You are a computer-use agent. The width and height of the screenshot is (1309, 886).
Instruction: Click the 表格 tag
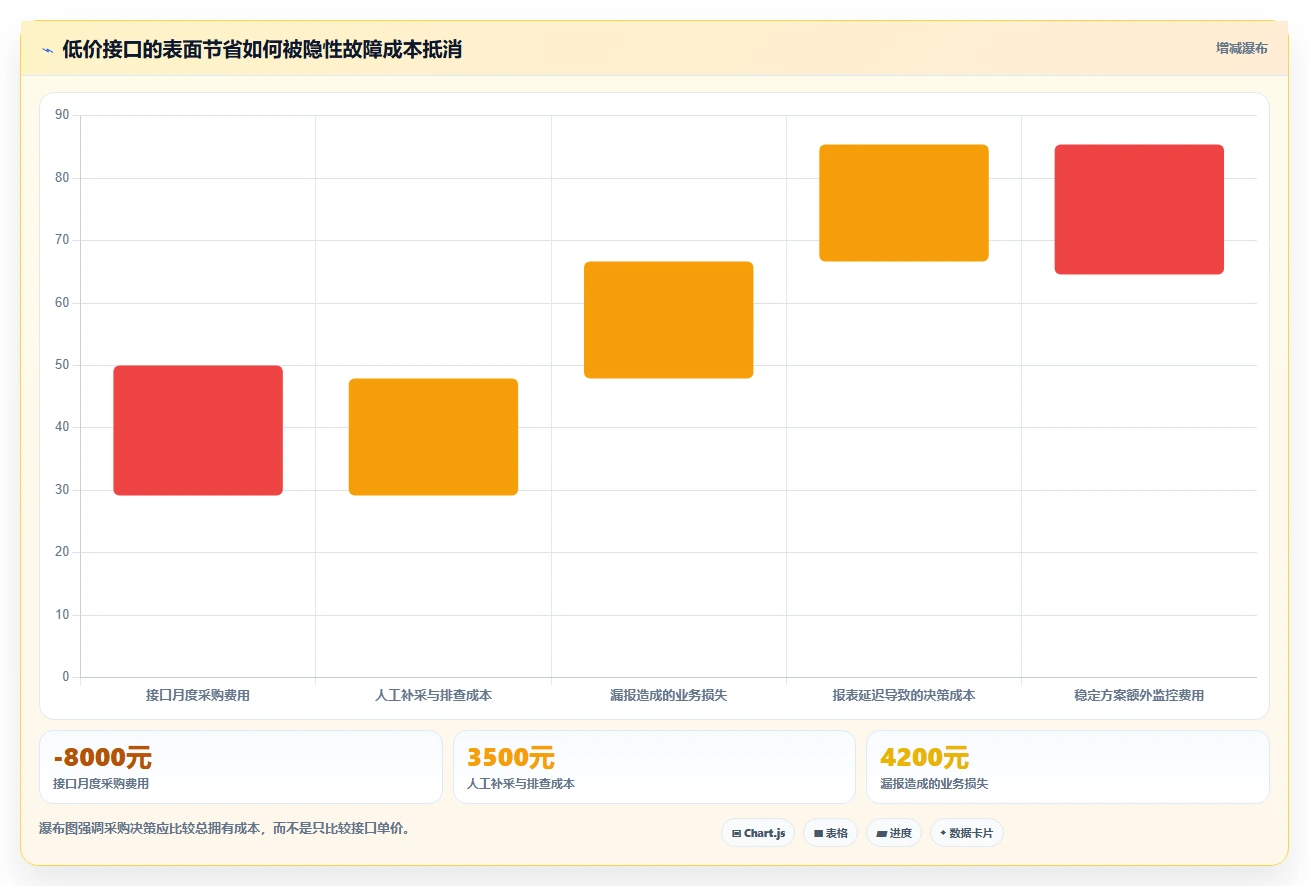pos(830,833)
